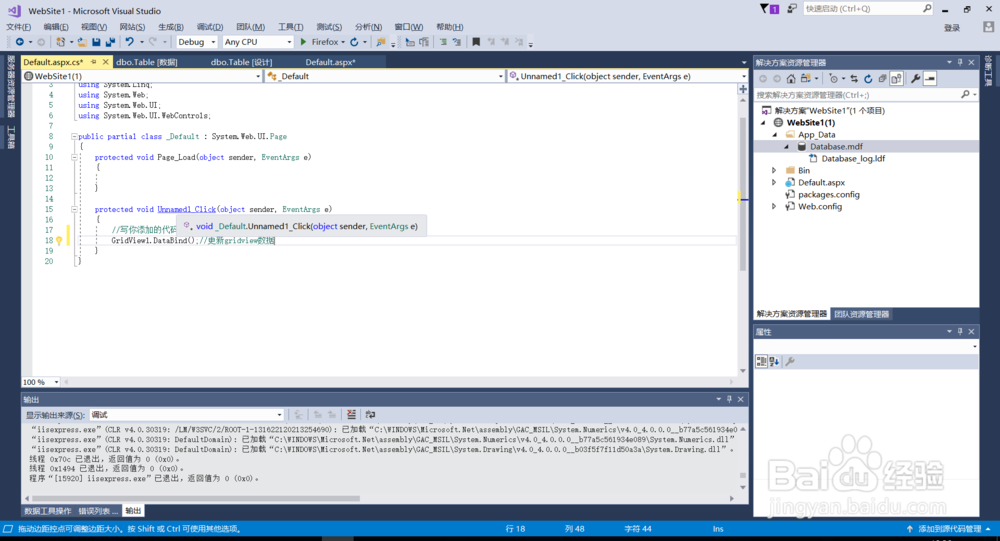The height and width of the screenshot is (541, 1000).
Task: Select Default.aspx in Solution Explorer
Action: click(x=821, y=182)
